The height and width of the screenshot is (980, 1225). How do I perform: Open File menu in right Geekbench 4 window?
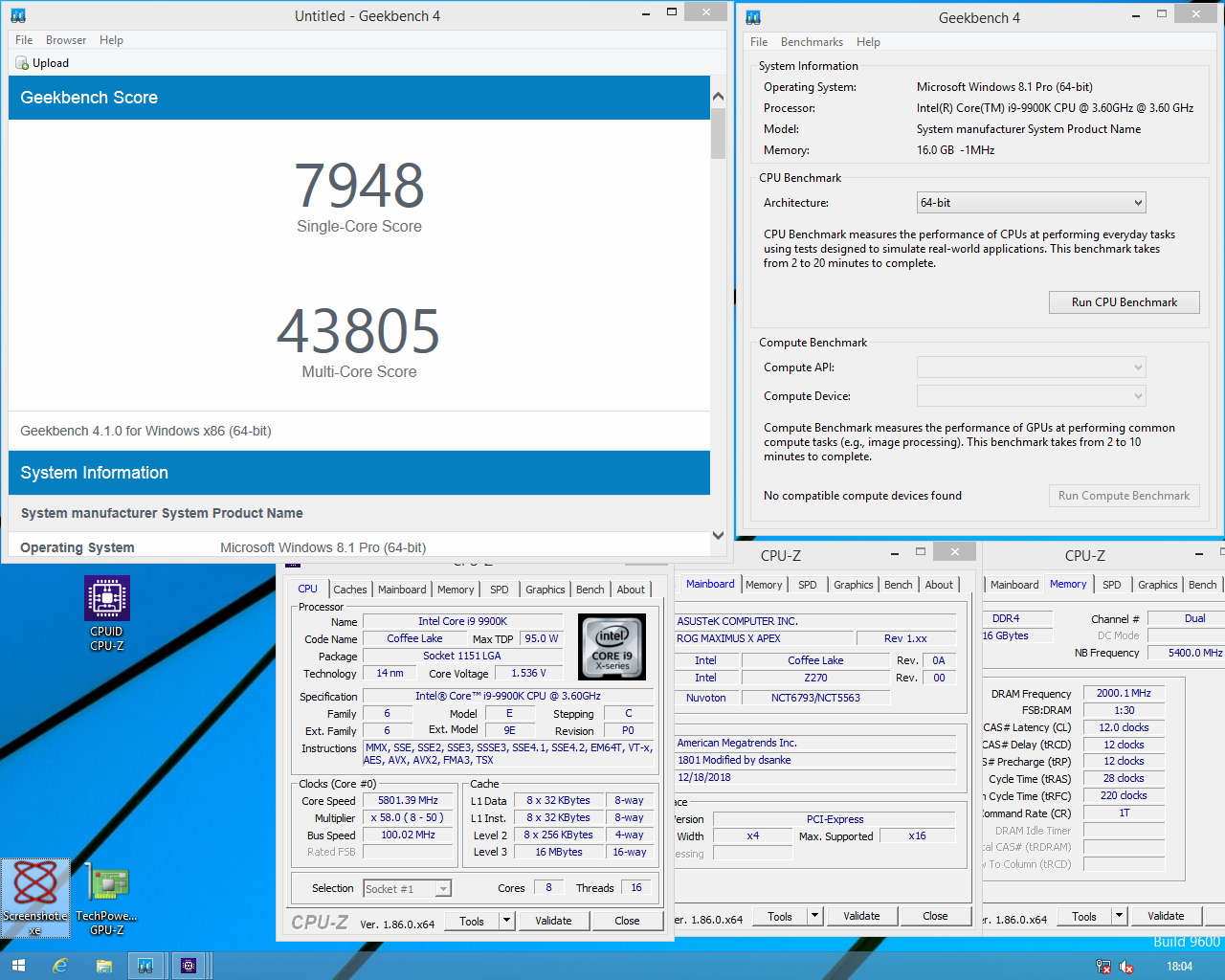tap(759, 42)
